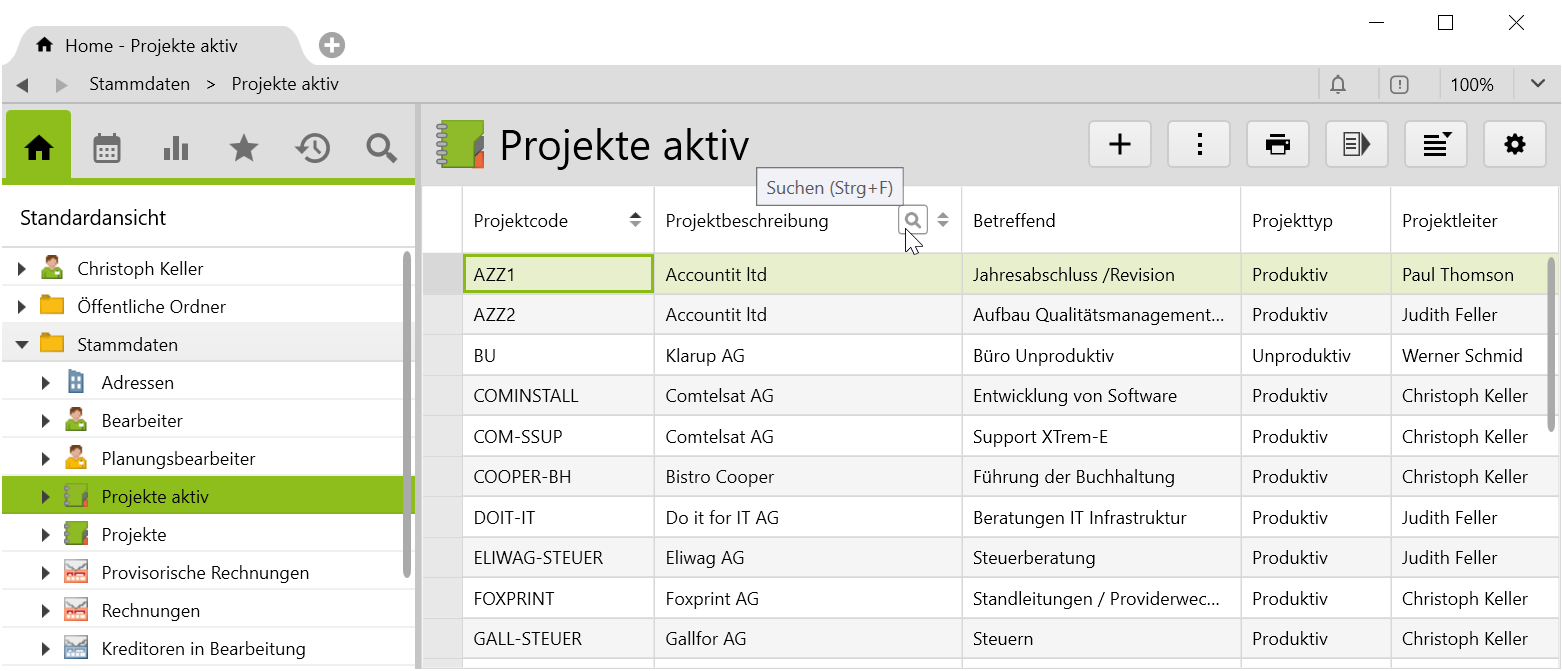
Task: Open table settings gear icon
Action: pyautogui.click(x=1515, y=145)
